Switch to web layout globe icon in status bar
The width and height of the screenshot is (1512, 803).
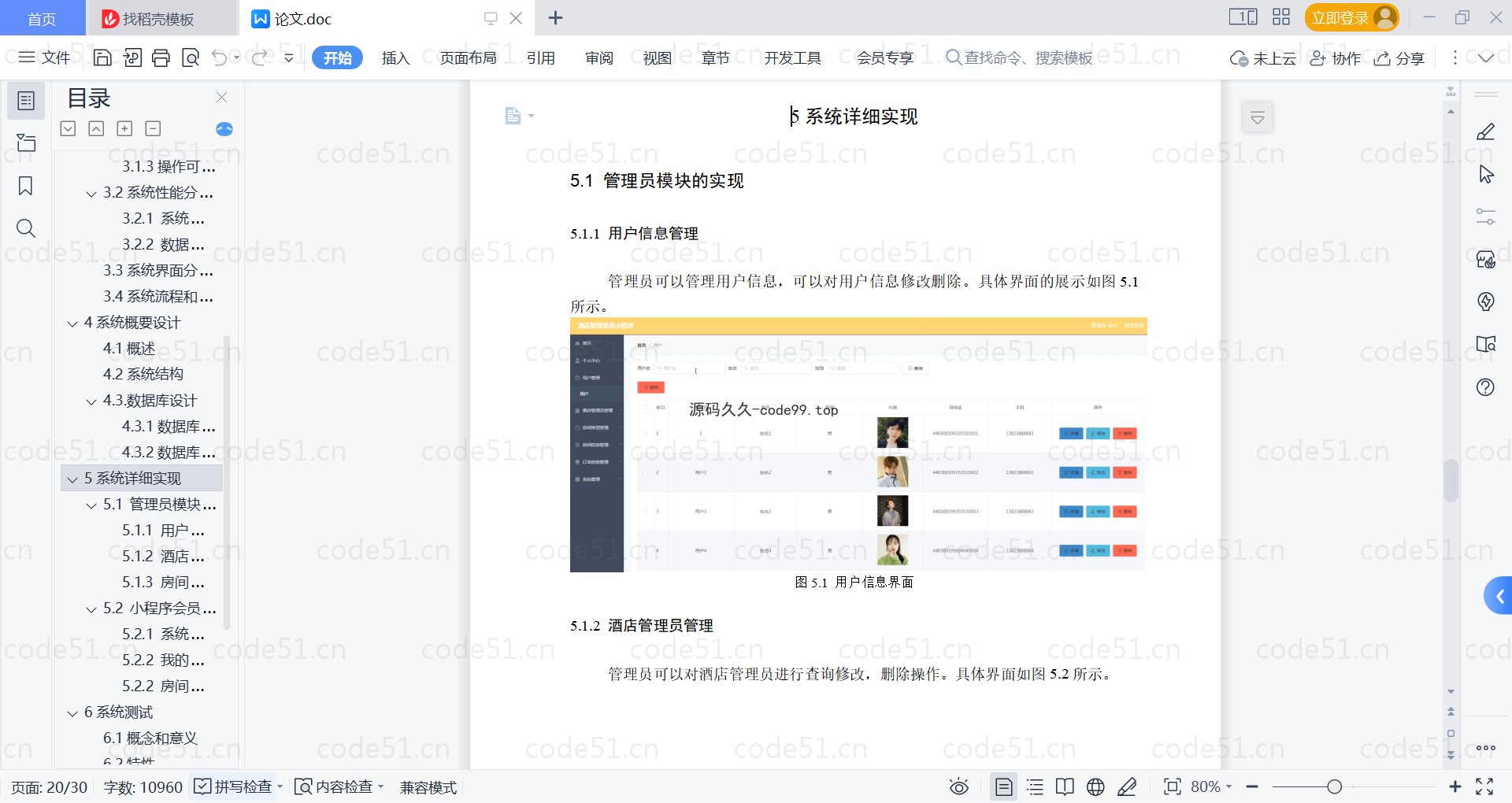[x=1095, y=787]
